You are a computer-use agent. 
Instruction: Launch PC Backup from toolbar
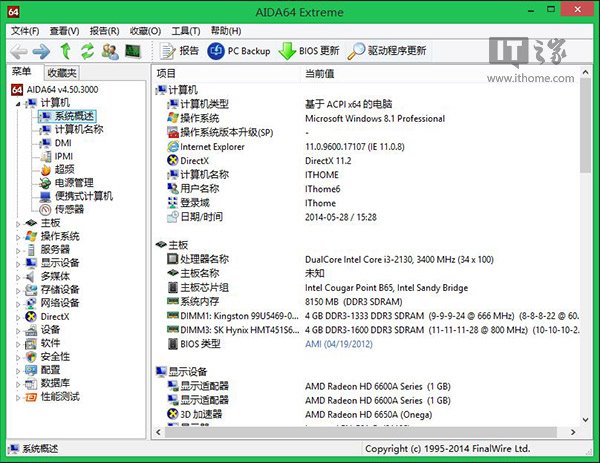(x=239, y=51)
